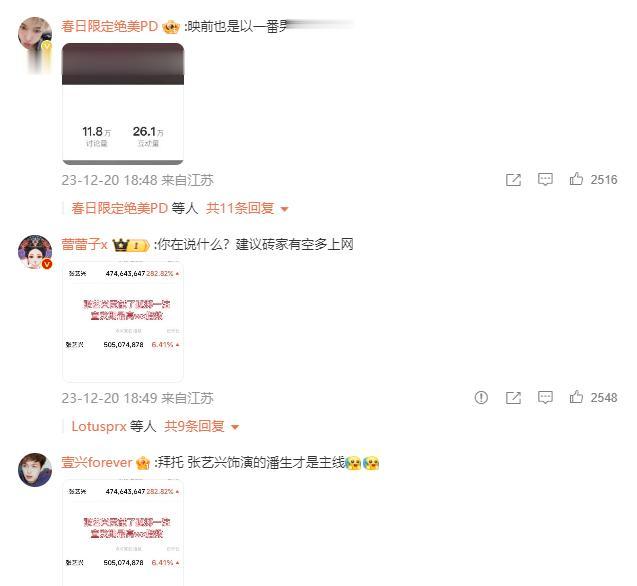Open Lotusprx reply author link
637x586 pixels.
[x=99, y=426]
